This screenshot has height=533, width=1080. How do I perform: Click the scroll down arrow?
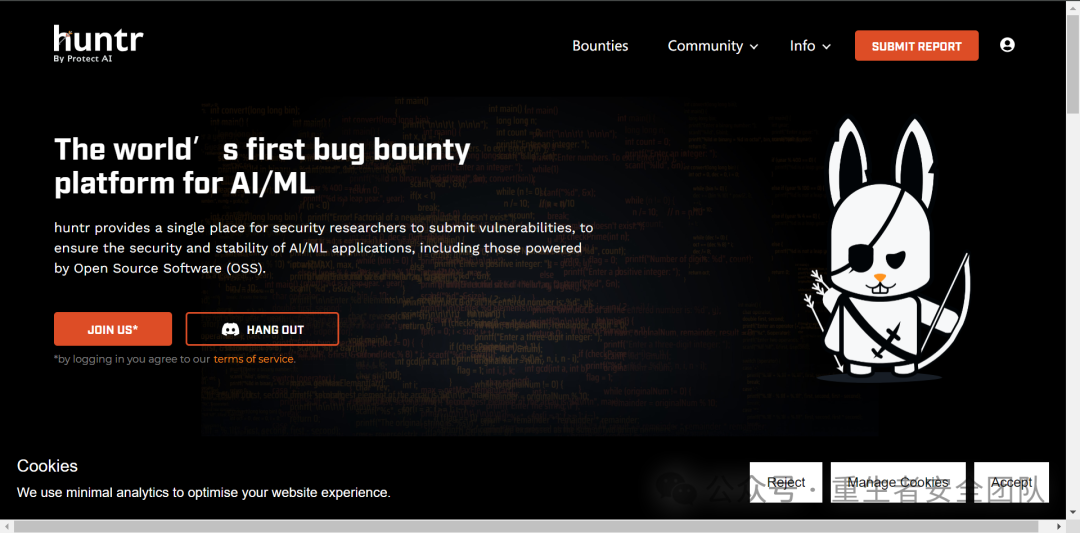coord(1073,514)
